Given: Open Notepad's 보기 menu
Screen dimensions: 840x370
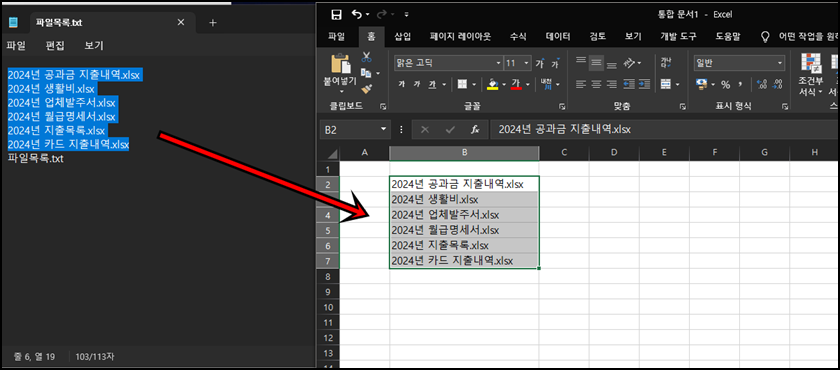Looking at the screenshot, I should [94, 46].
